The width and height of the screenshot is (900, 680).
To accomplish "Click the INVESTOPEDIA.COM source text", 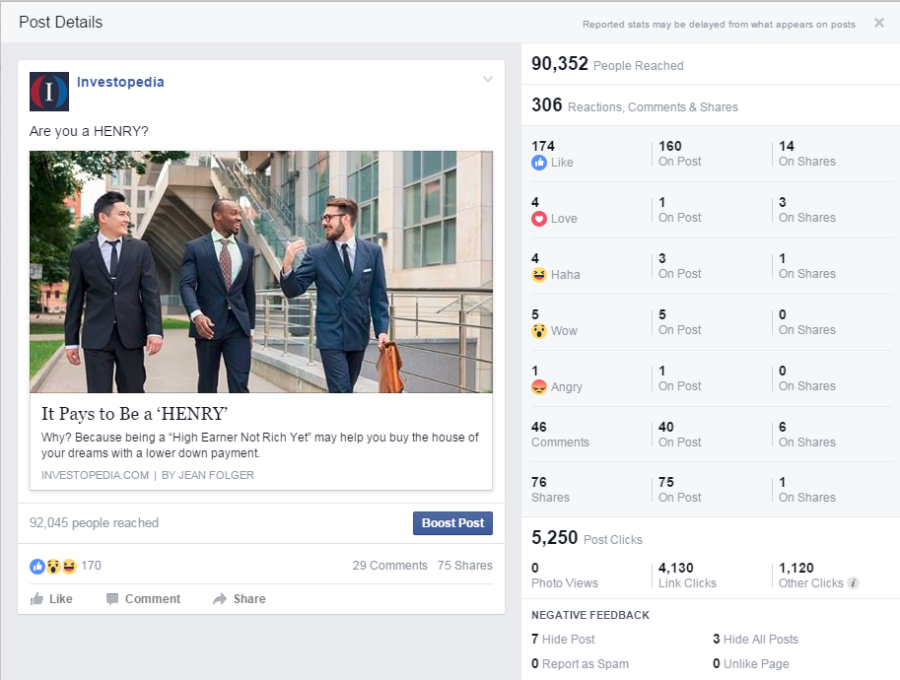I will tap(95, 475).
